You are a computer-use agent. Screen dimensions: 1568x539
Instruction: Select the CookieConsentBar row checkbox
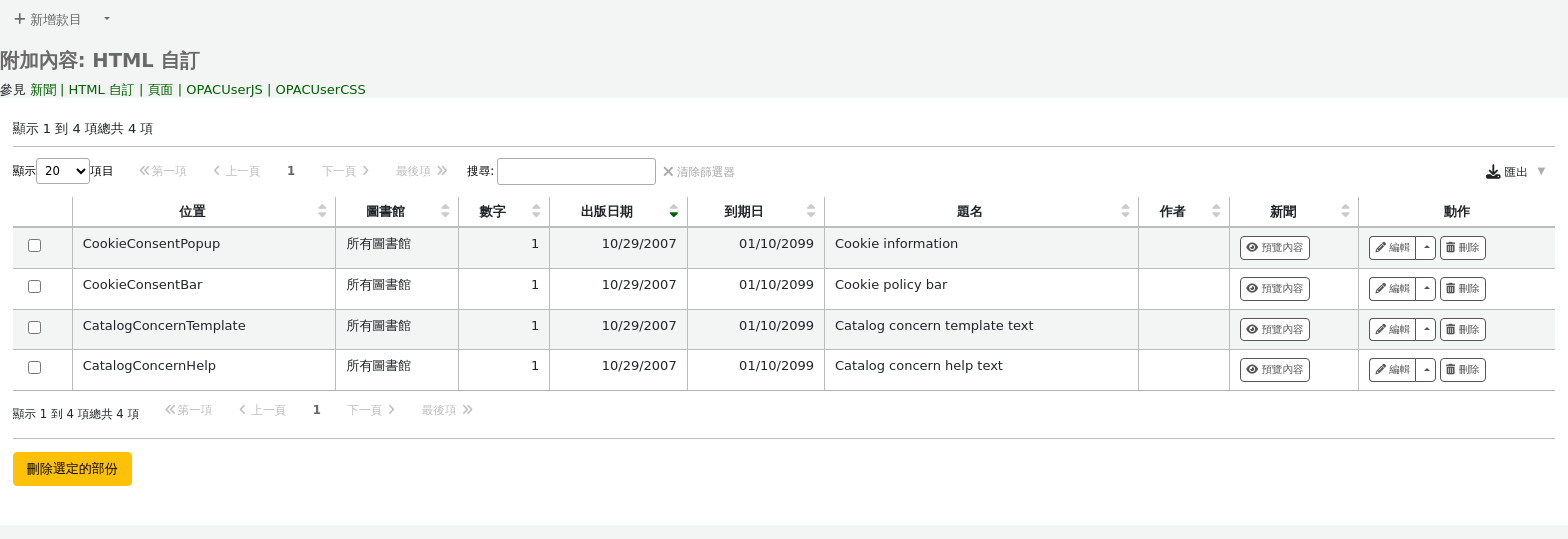click(x=35, y=287)
